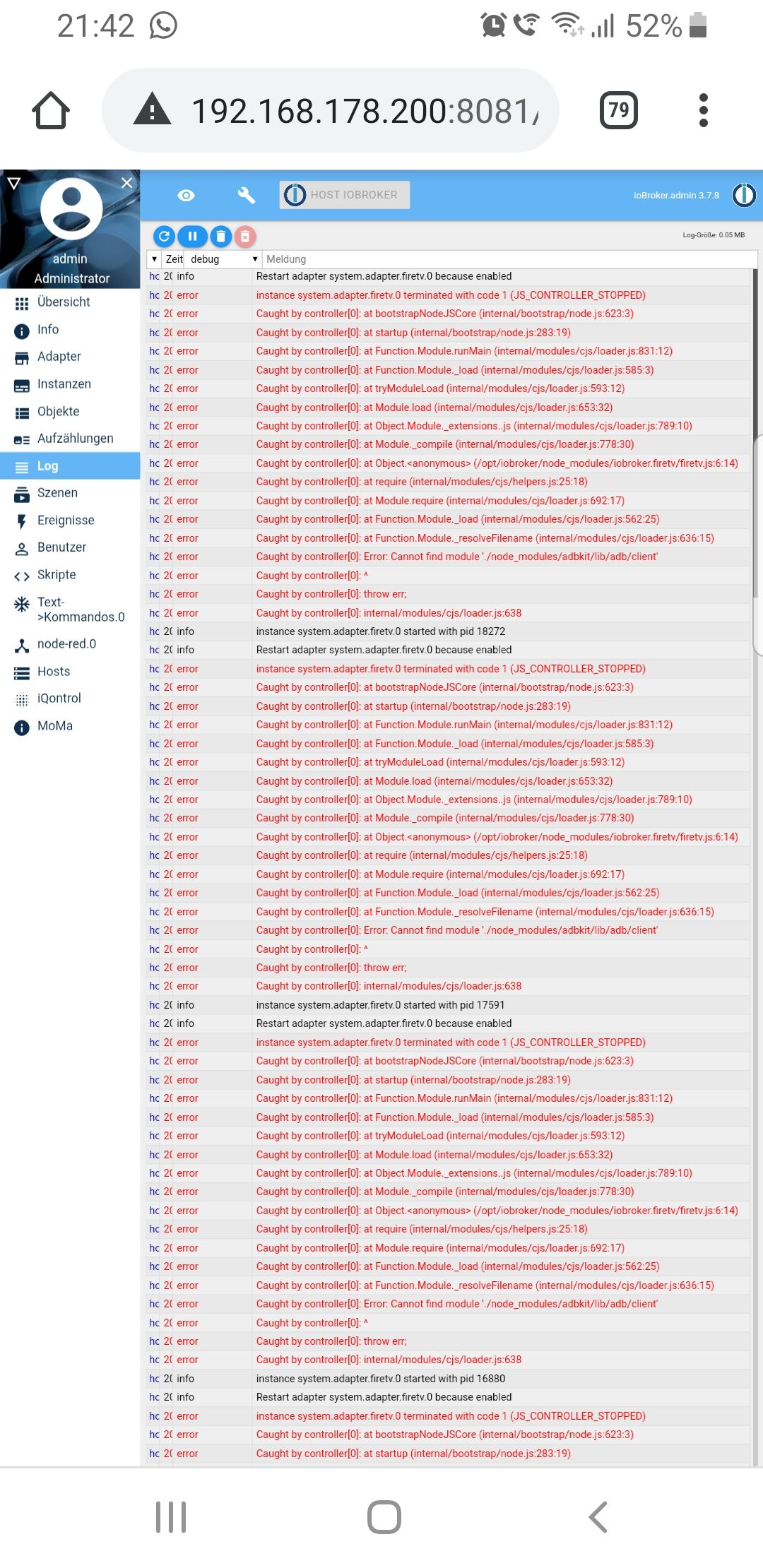Click 'Log-Größe: 0.05 MB' label
The image size is (763, 1568).
[x=714, y=235]
